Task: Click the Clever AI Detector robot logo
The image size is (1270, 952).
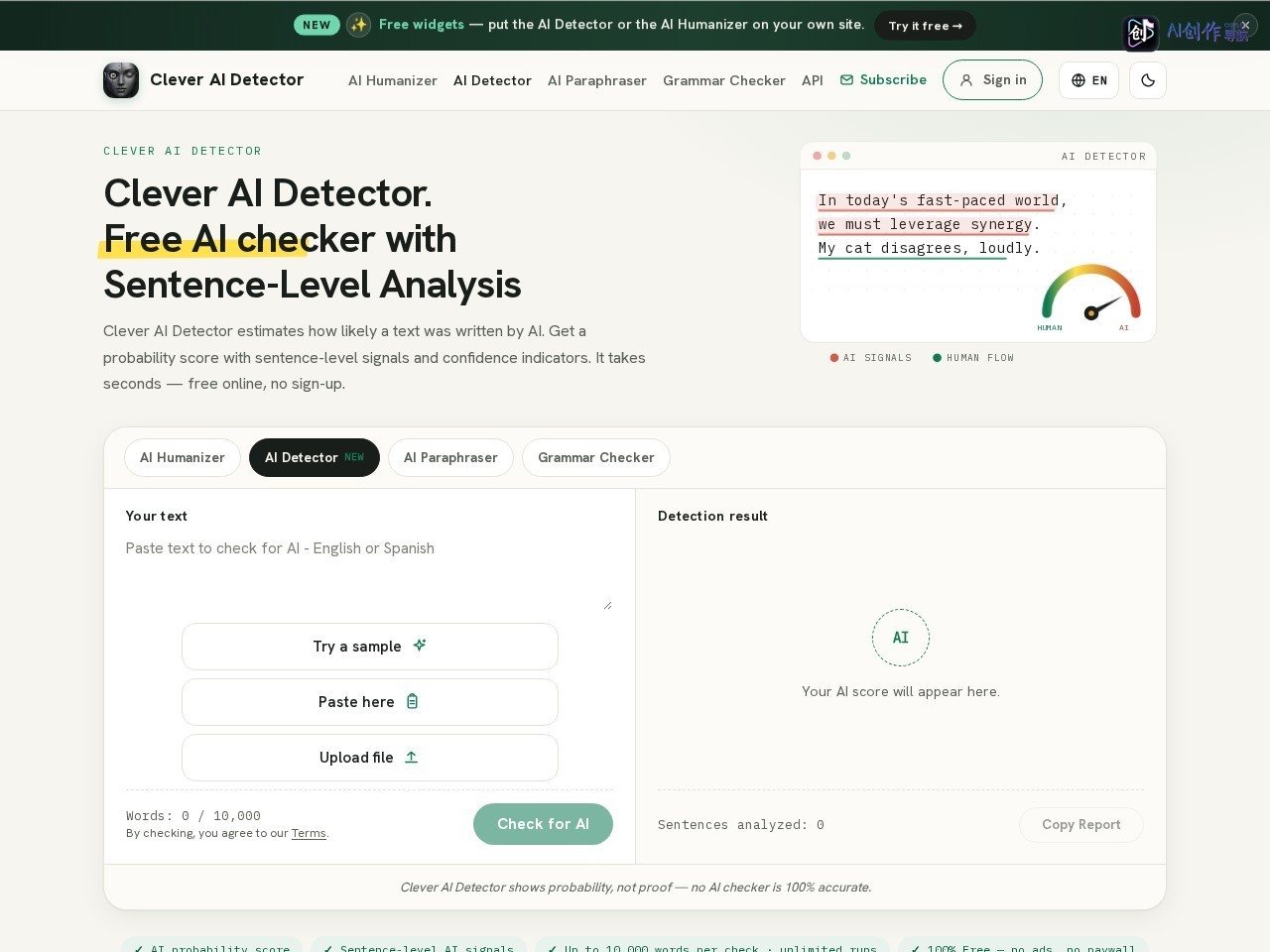Action: (x=121, y=80)
